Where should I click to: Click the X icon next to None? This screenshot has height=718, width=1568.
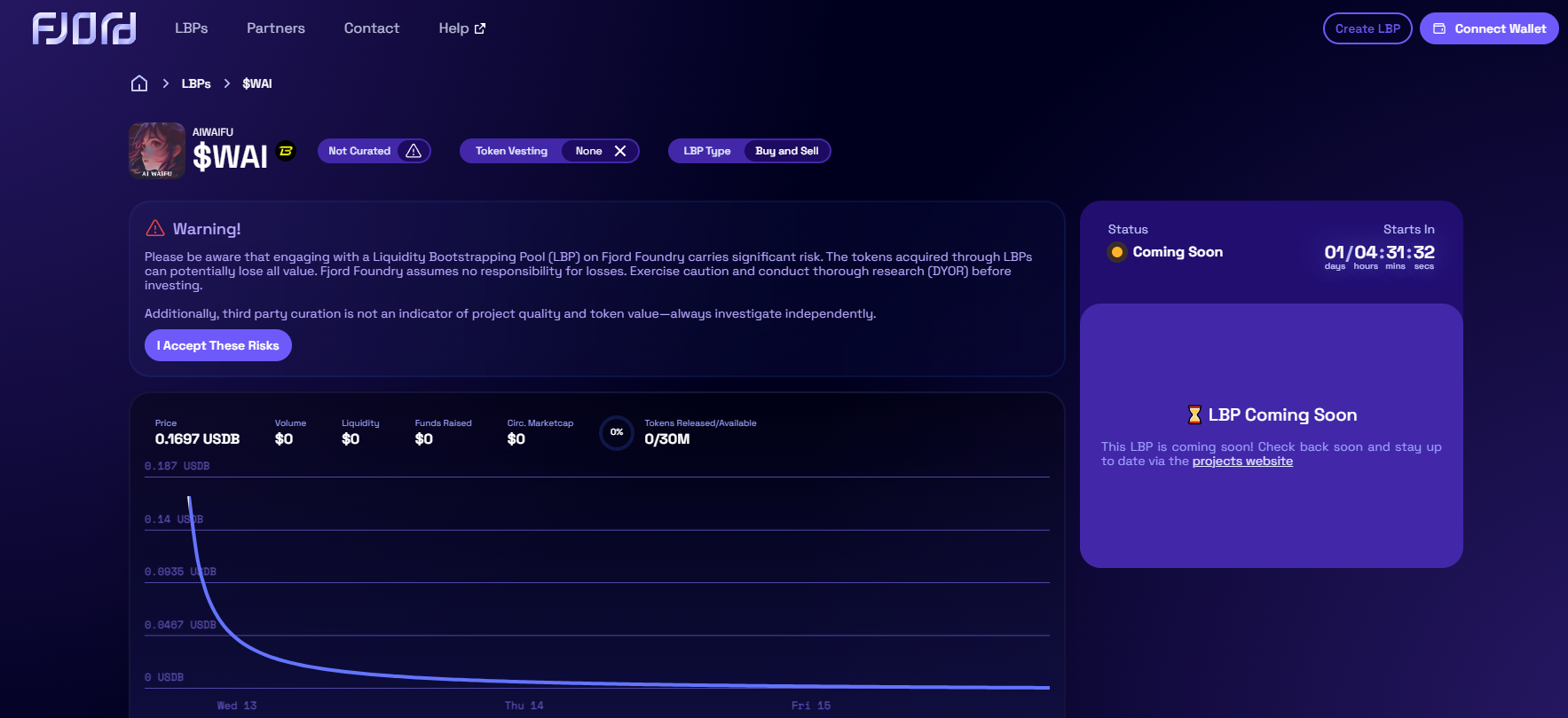[x=620, y=151]
